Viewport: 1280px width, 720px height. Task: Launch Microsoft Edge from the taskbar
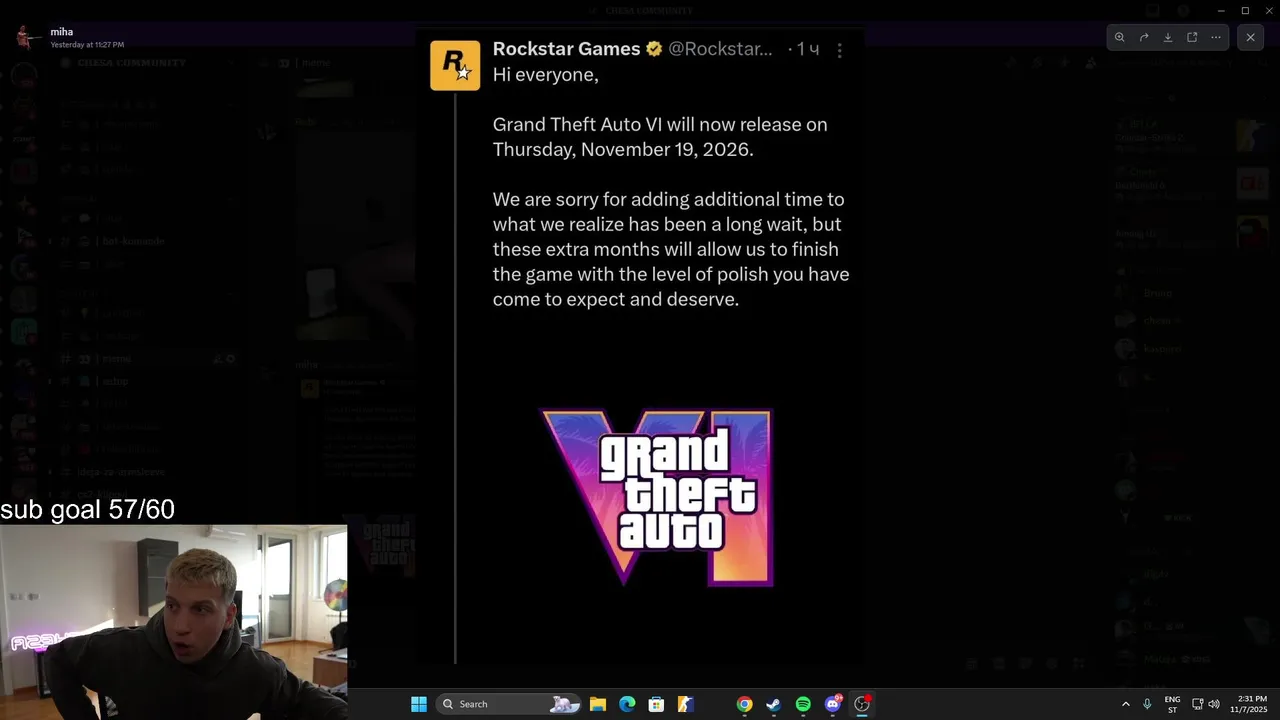tap(627, 704)
